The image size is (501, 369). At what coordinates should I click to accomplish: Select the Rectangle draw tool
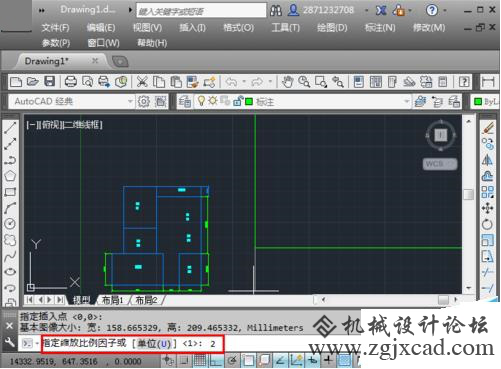pyautogui.click(x=10, y=192)
